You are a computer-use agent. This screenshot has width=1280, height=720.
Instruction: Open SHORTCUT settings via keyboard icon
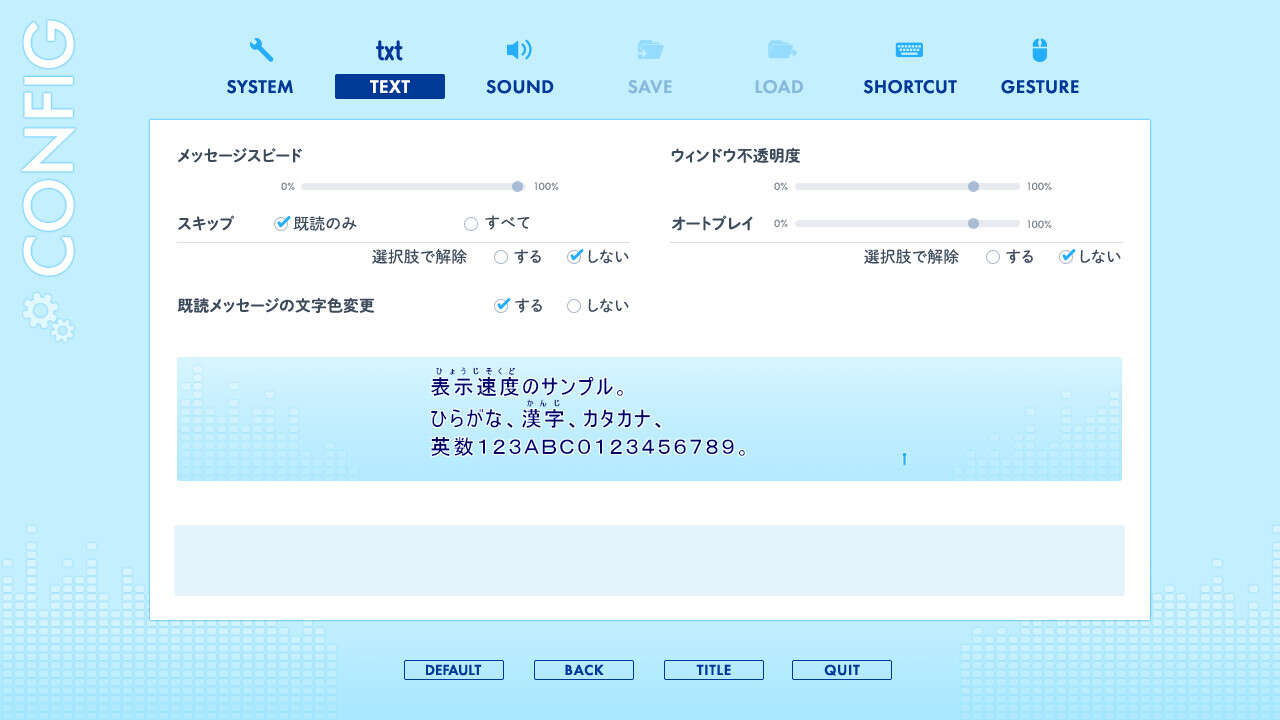click(x=909, y=48)
